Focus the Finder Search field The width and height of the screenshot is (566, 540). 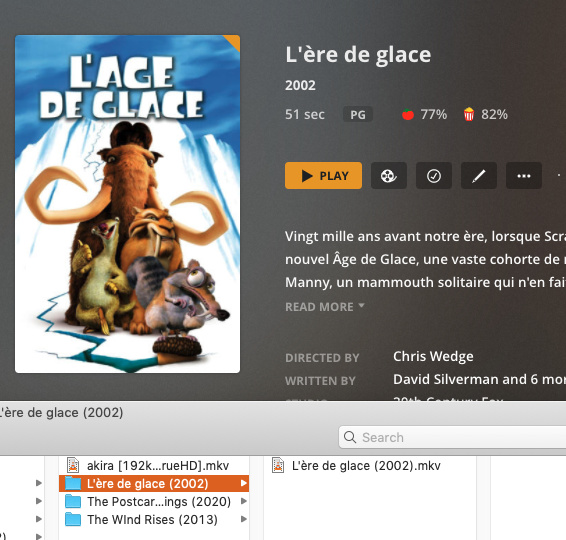(452, 437)
